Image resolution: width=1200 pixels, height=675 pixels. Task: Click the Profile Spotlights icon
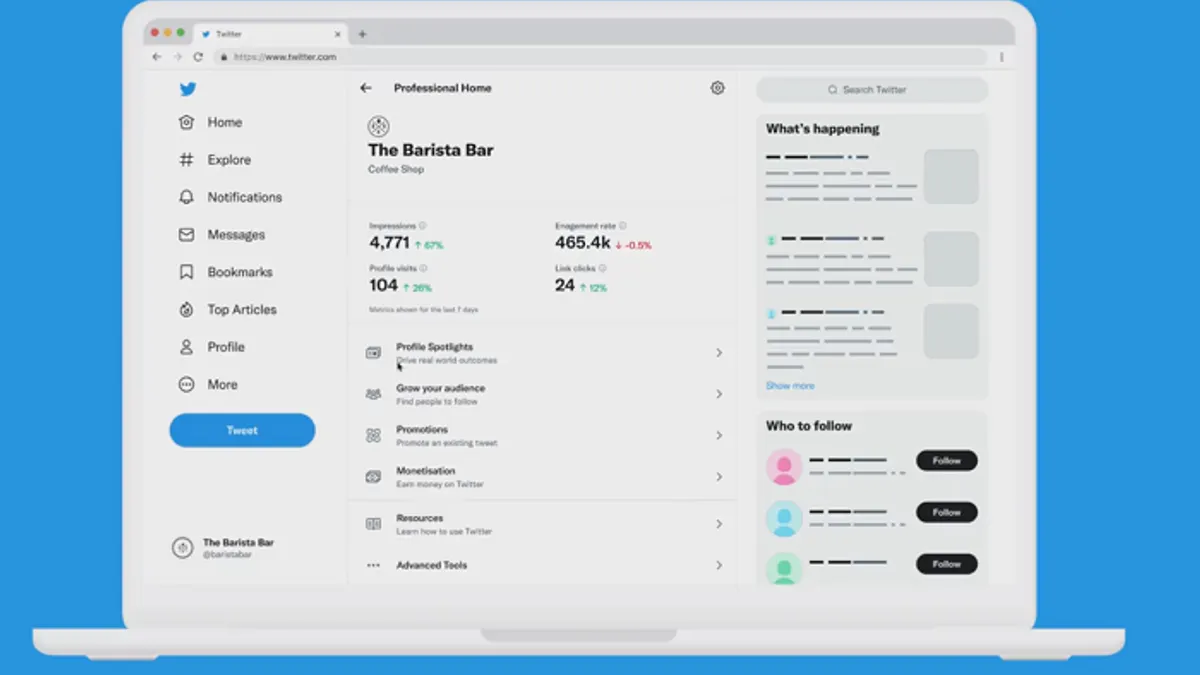(x=373, y=353)
